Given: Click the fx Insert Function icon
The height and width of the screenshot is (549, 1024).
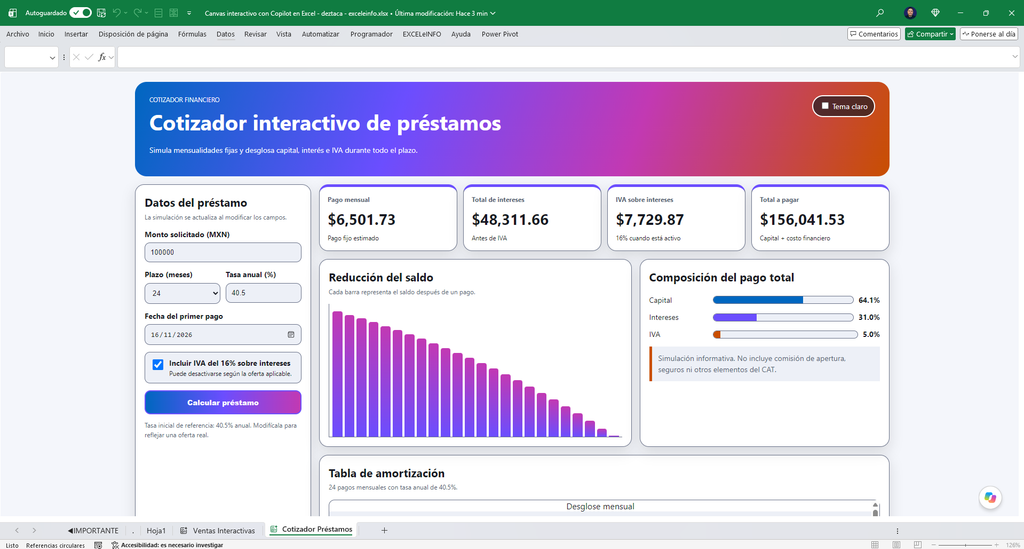Looking at the screenshot, I should click(103, 57).
